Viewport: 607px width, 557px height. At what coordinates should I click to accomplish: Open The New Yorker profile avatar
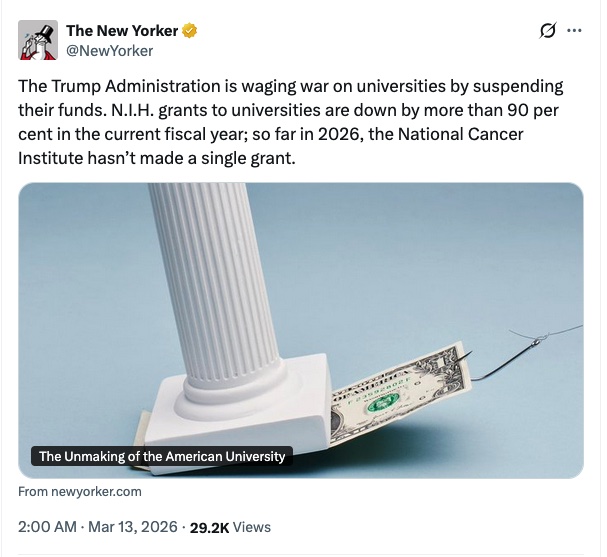point(37,38)
